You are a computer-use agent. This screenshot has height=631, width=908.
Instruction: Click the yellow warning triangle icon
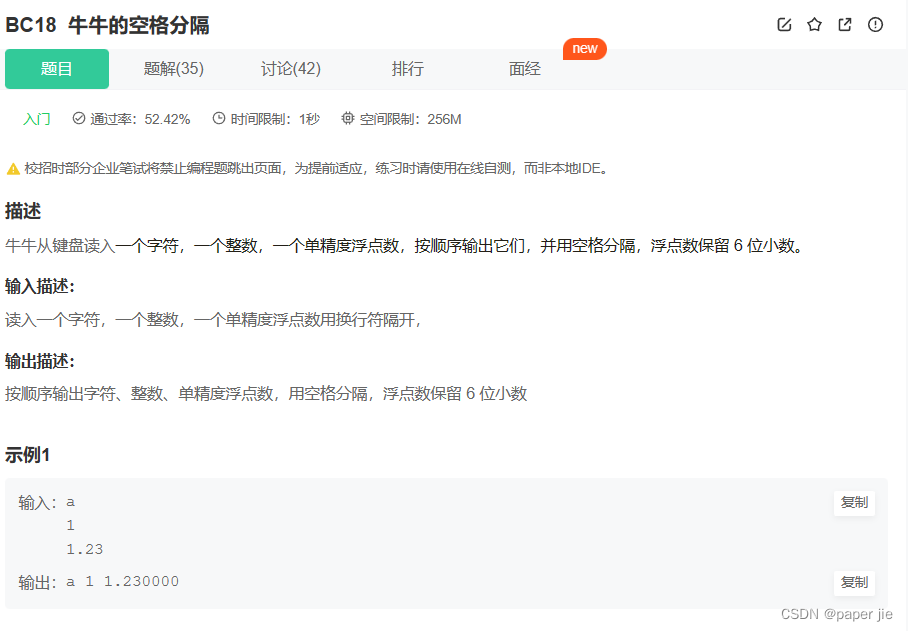[13, 169]
